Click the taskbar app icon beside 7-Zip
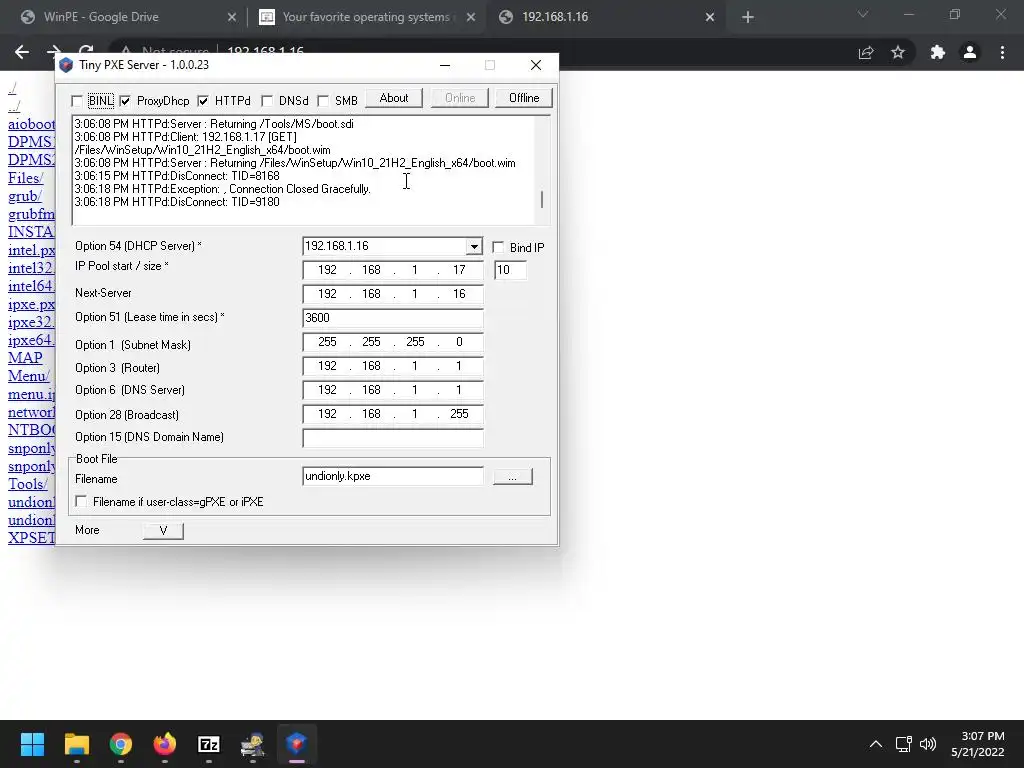This screenshot has width=1024, height=768. pyautogui.click(x=252, y=744)
